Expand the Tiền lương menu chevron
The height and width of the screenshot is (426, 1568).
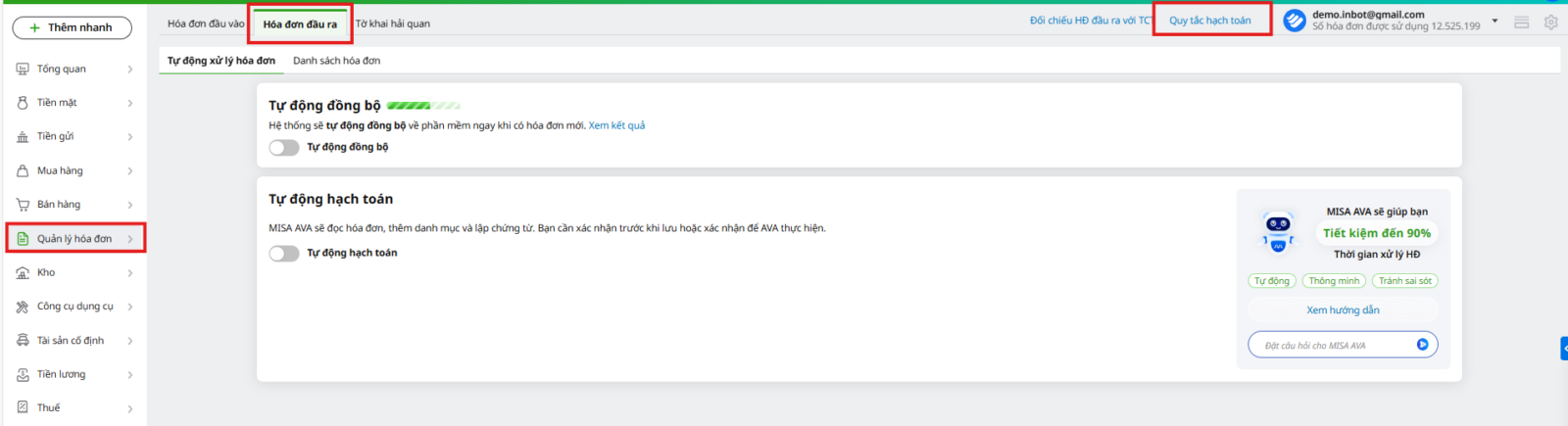point(129,375)
